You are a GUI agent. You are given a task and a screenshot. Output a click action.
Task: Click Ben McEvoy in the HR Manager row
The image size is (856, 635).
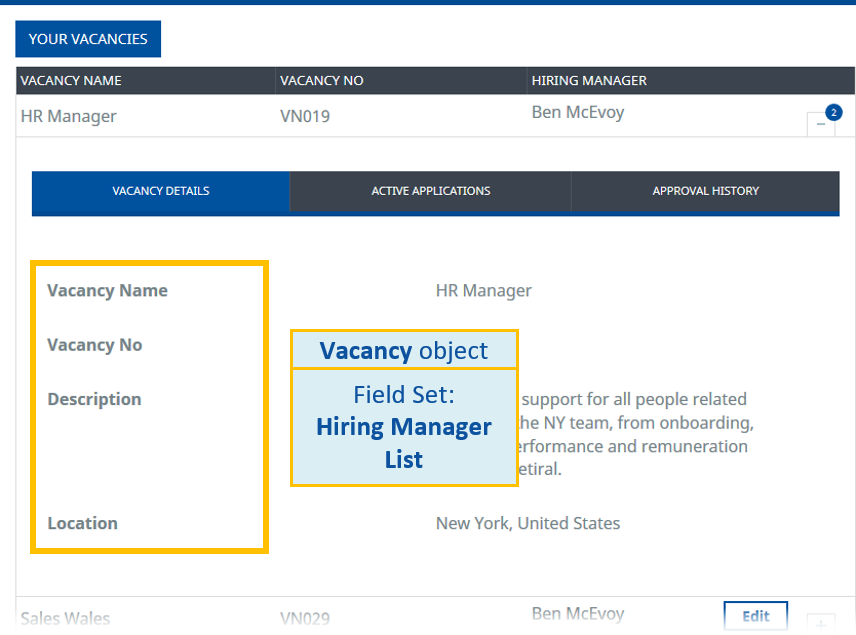pyautogui.click(x=578, y=112)
